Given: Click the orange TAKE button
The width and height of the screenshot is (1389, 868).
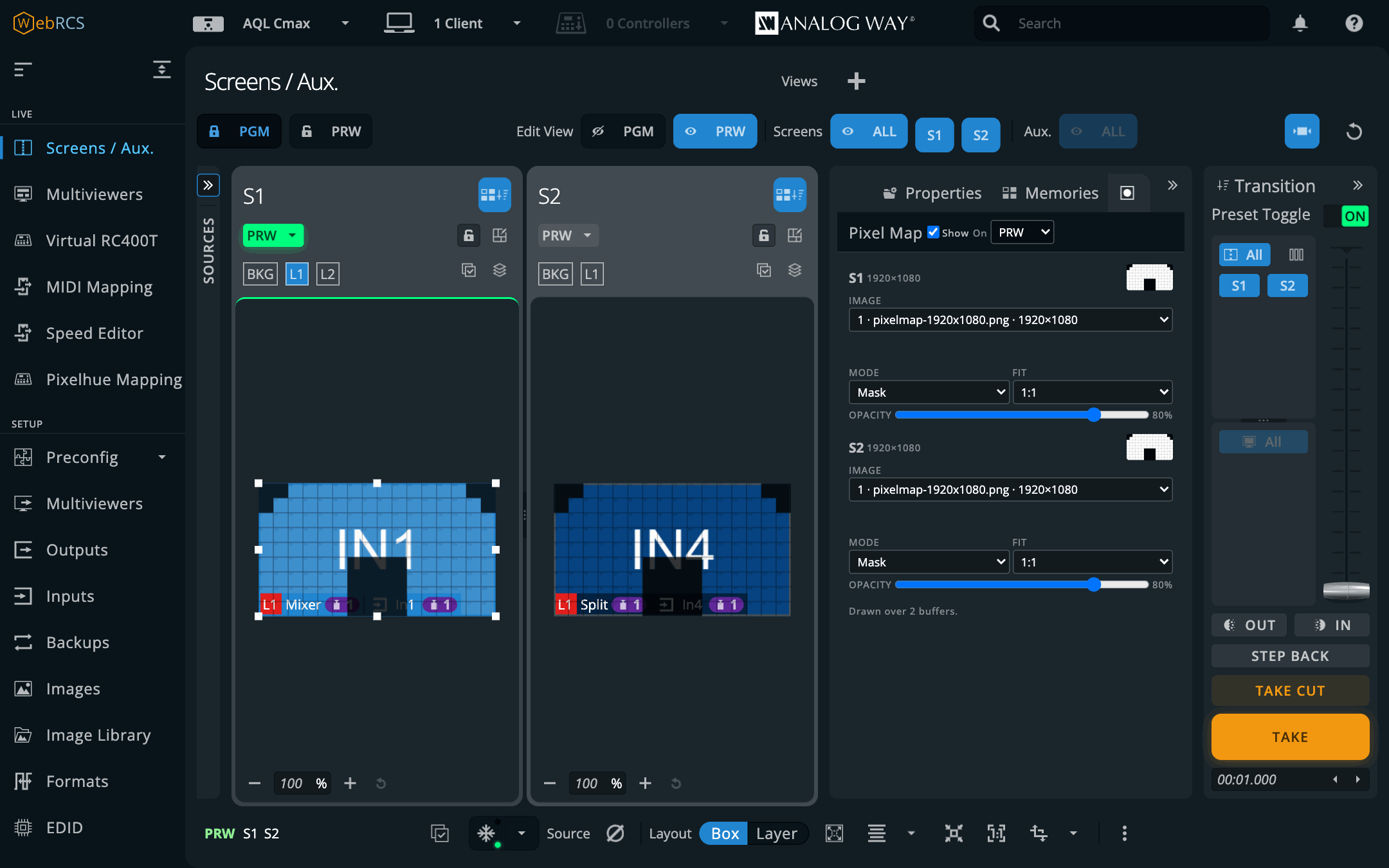Looking at the screenshot, I should click(x=1290, y=737).
